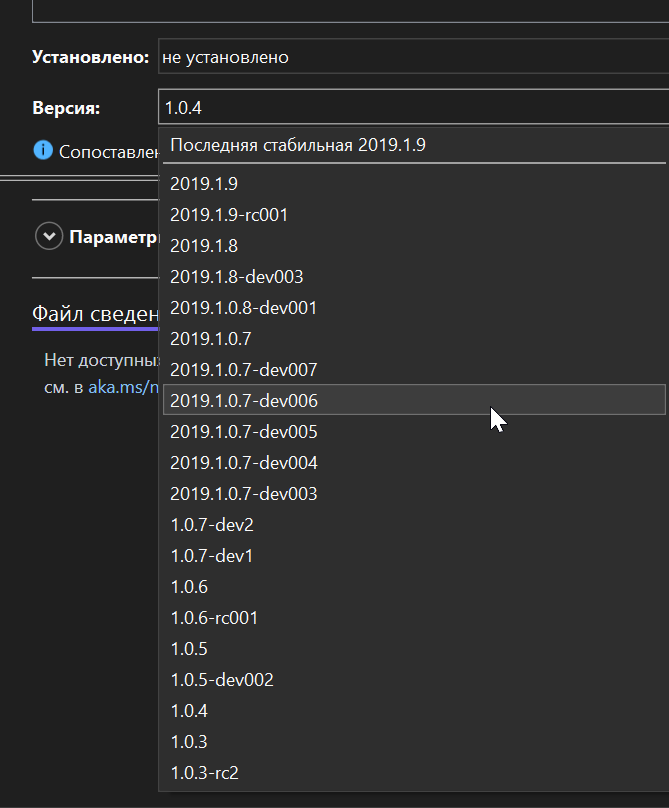Click the blue info icon
The image size is (669, 808).
tap(43, 151)
